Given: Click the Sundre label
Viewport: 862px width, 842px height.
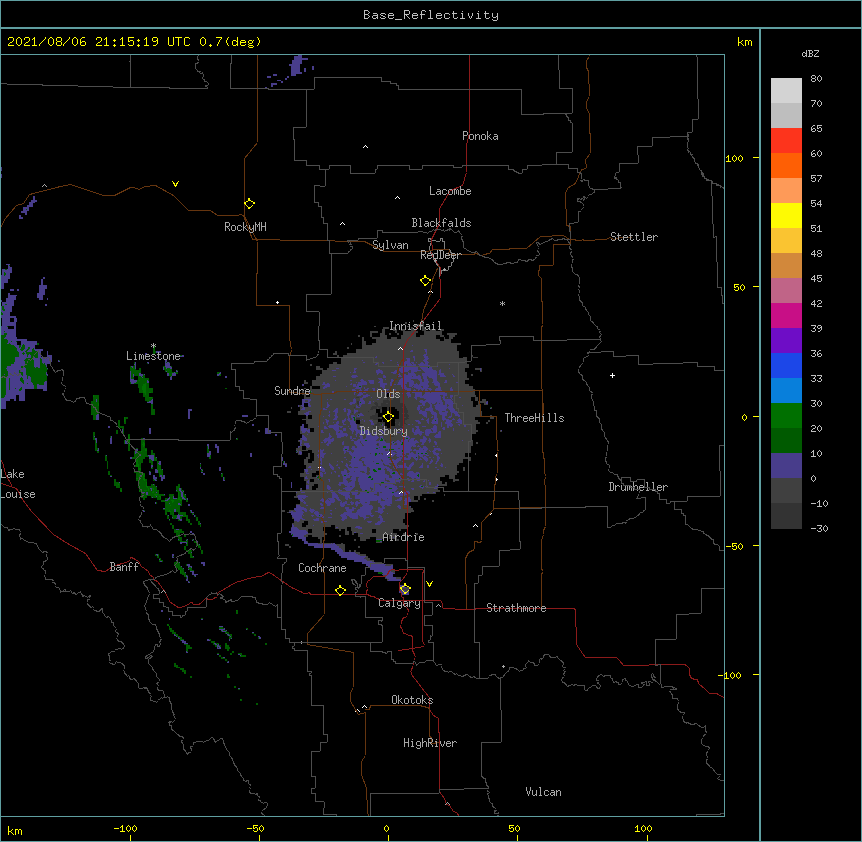Looking at the screenshot, I should (292, 391).
